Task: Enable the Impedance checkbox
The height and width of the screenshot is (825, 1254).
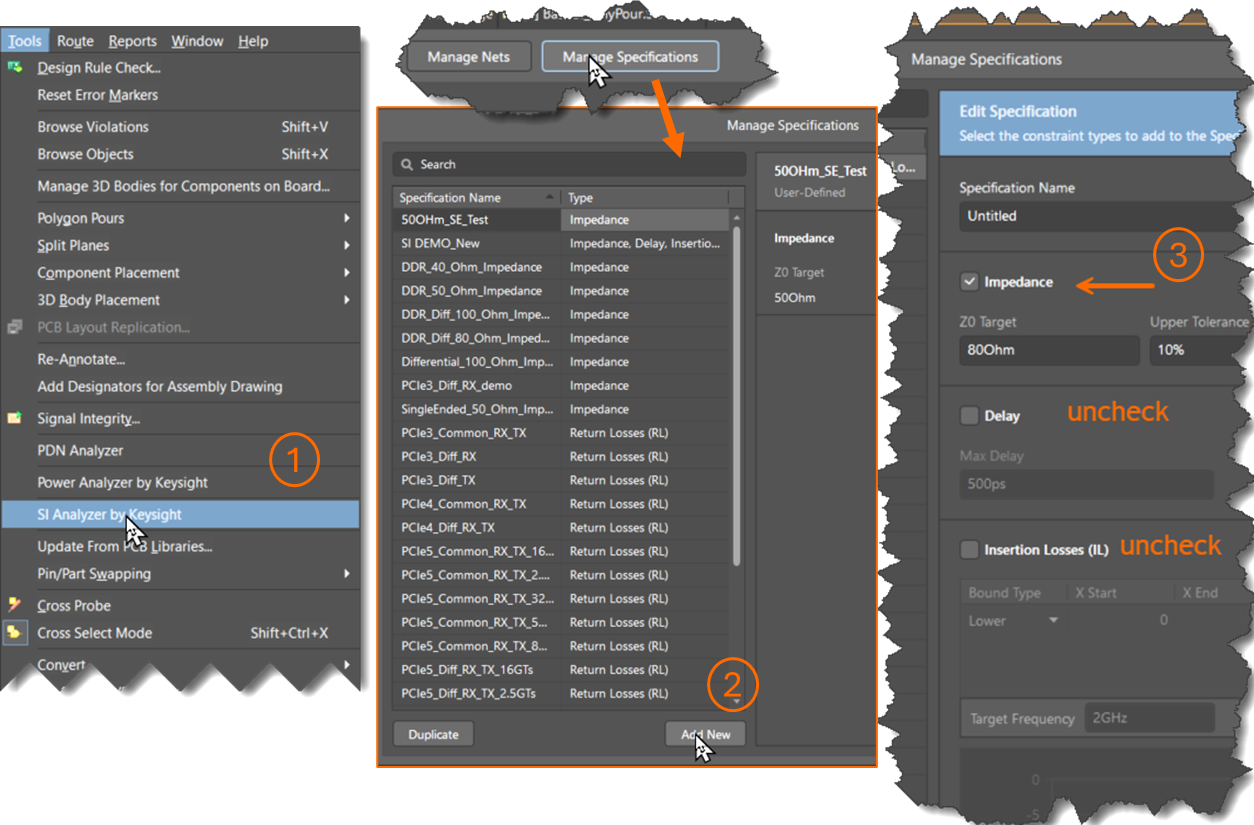Action: coord(969,282)
